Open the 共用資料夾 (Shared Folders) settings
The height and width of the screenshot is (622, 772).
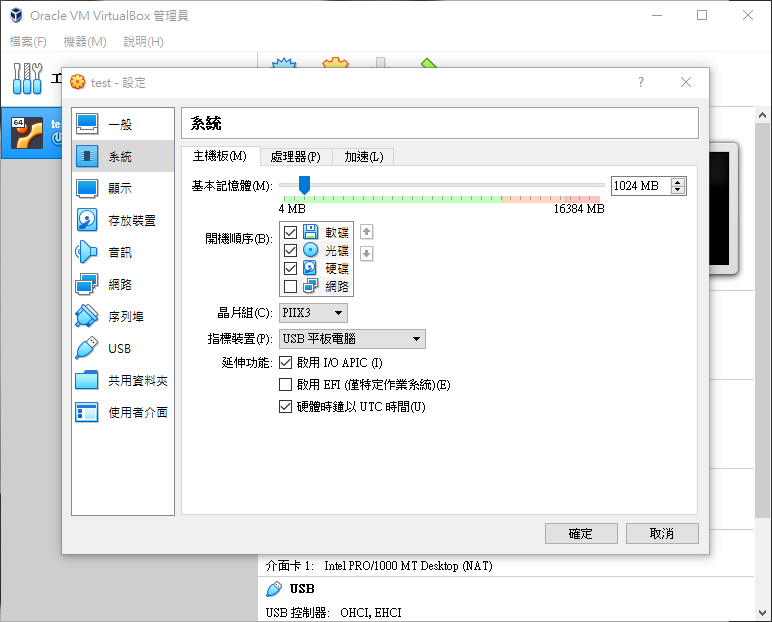pyautogui.click(x=123, y=380)
